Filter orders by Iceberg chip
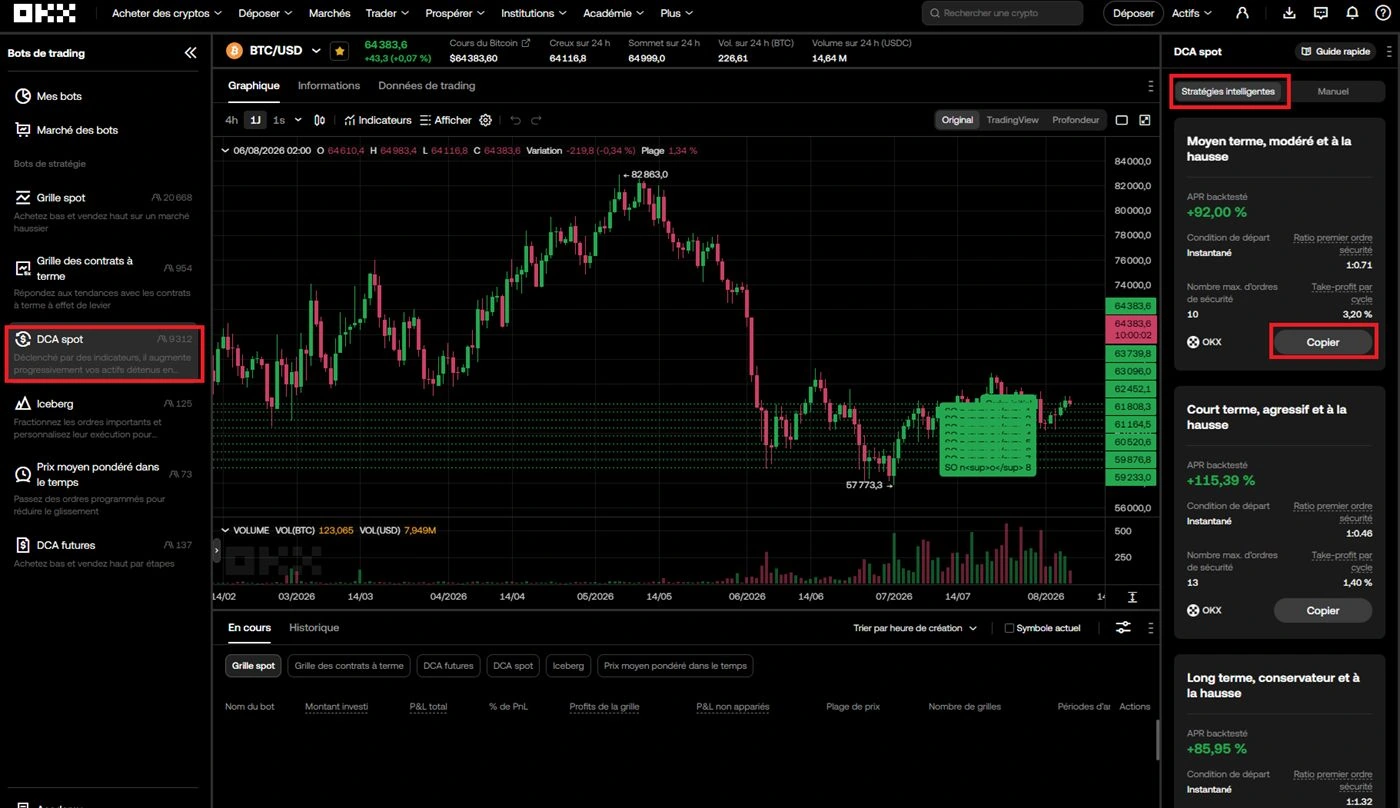This screenshot has height=808, width=1400. pos(569,666)
